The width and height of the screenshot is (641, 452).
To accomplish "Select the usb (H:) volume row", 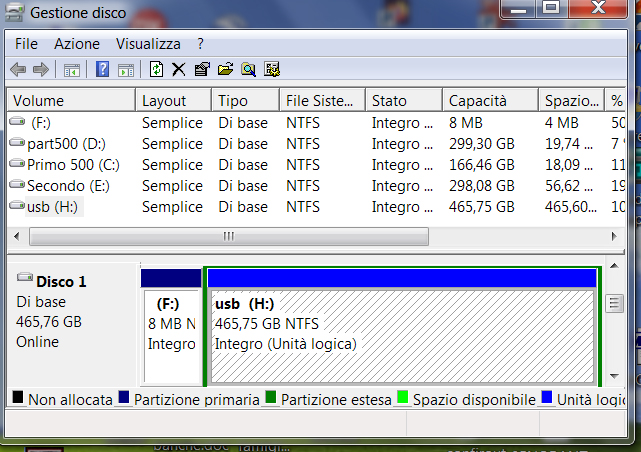I will [x=316, y=207].
